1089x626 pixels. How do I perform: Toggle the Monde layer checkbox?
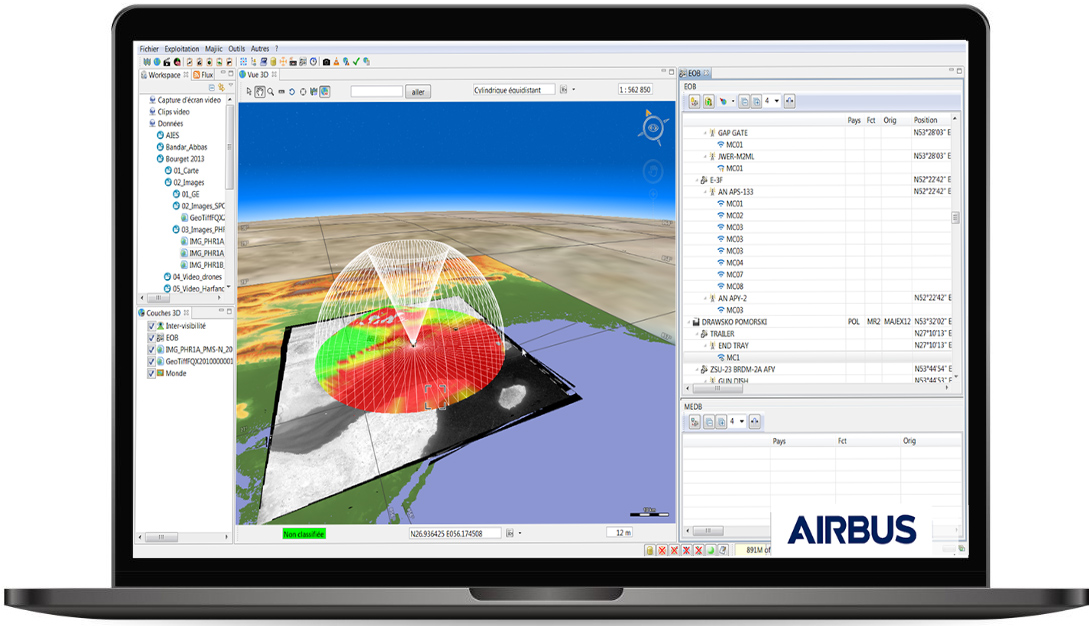point(152,373)
